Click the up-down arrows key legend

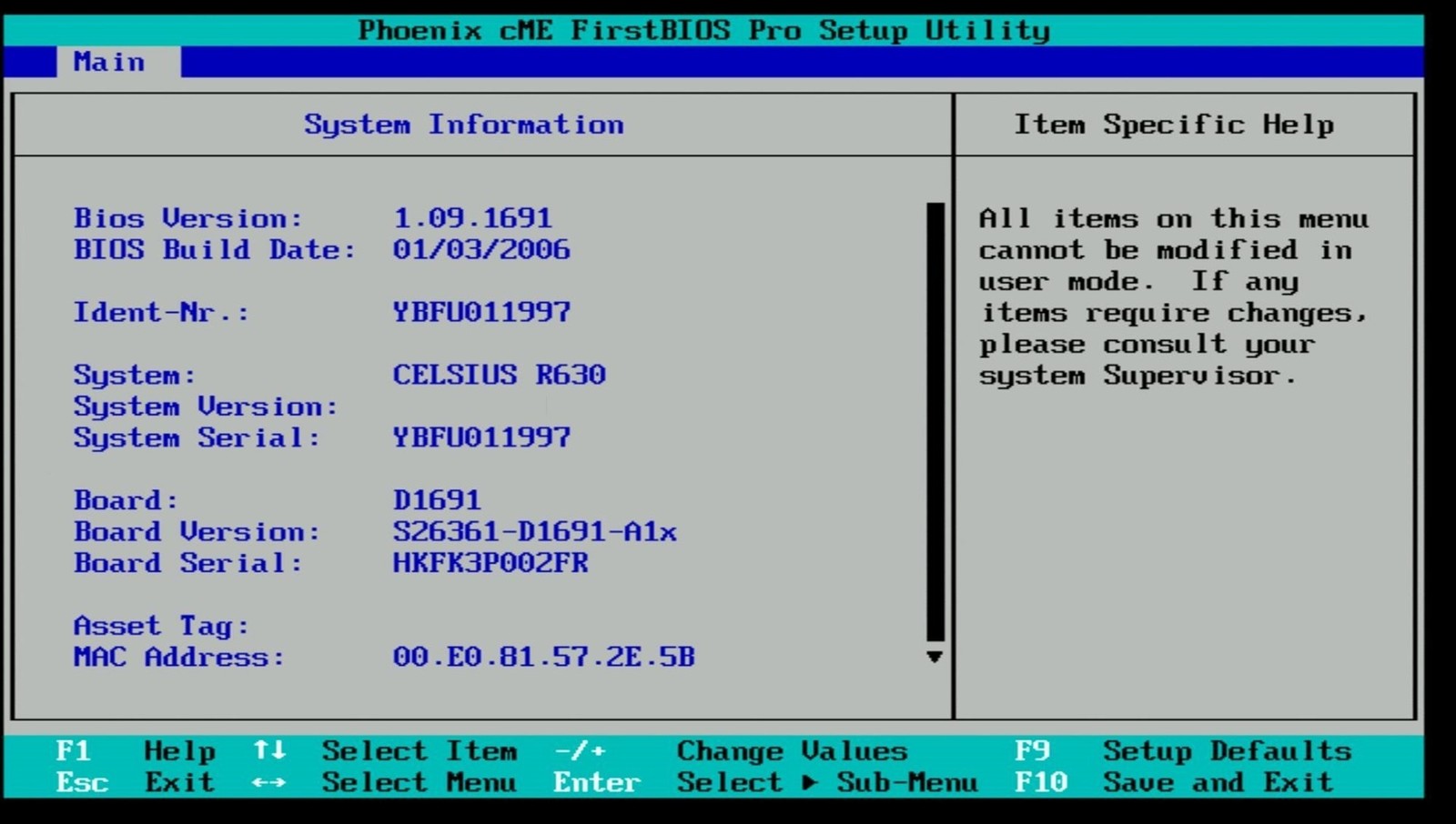pyautogui.click(x=269, y=750)
